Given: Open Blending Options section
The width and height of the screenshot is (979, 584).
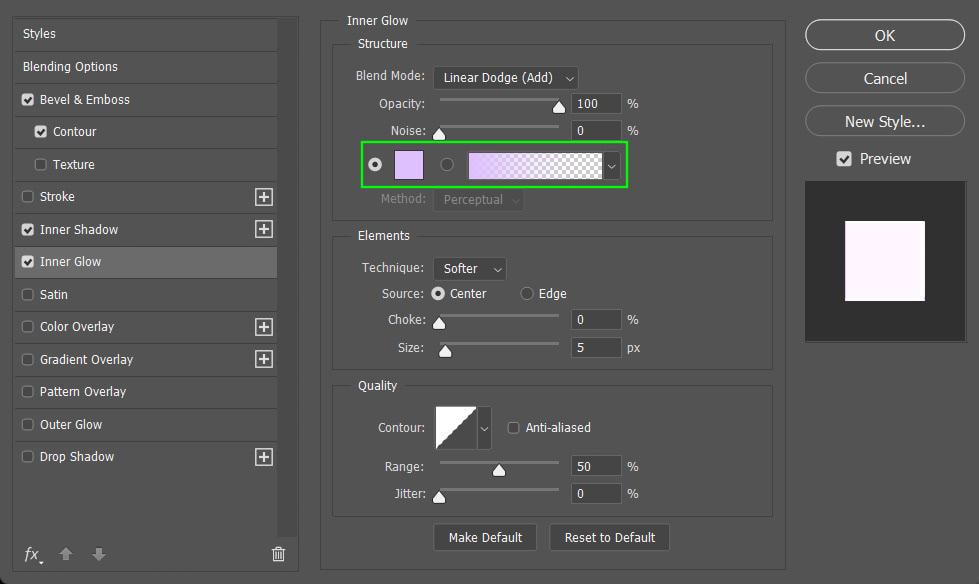Looking at the screenshot, I should pyautogui.click(x=145, y=67).
